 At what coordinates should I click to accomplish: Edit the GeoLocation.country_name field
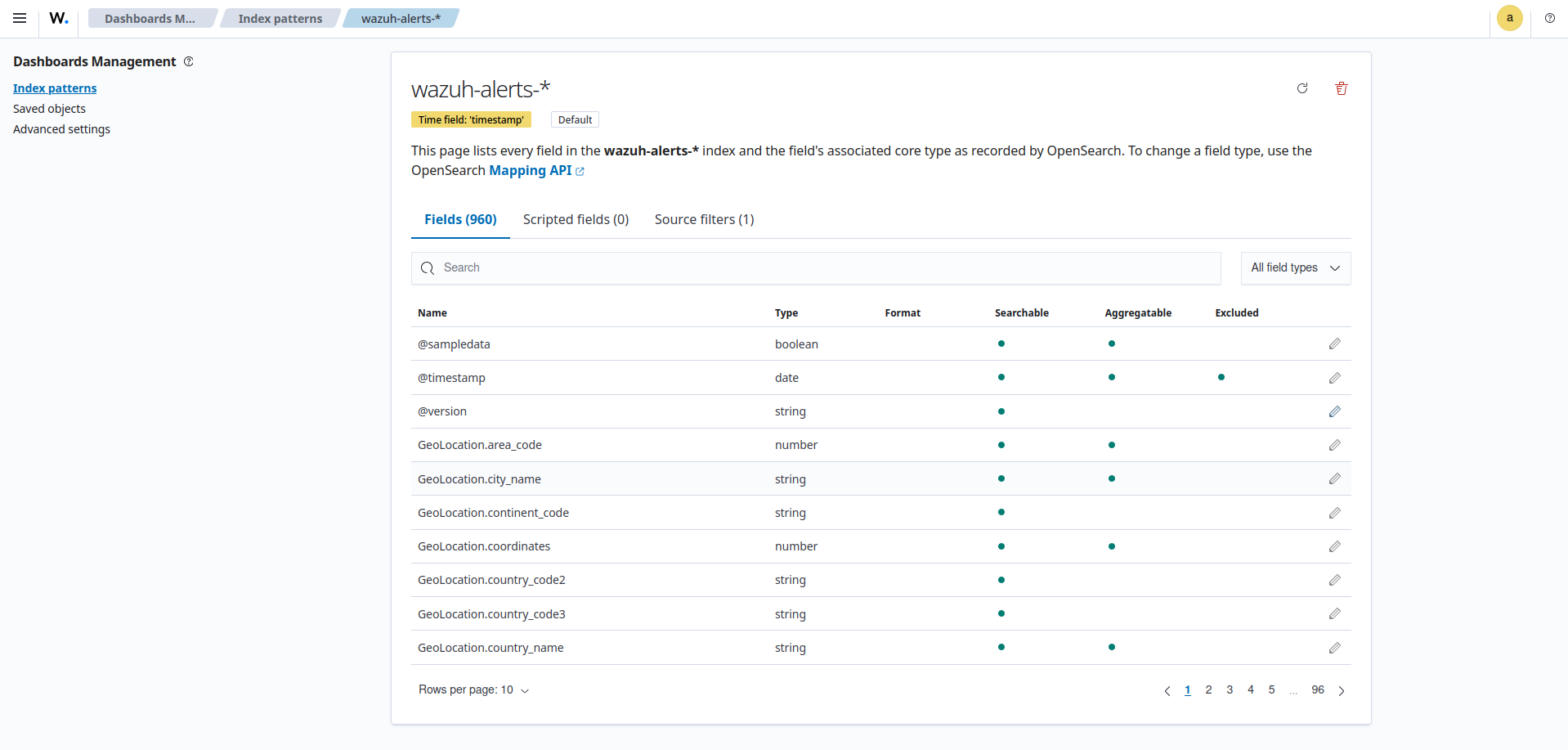tap(1334, 648)
